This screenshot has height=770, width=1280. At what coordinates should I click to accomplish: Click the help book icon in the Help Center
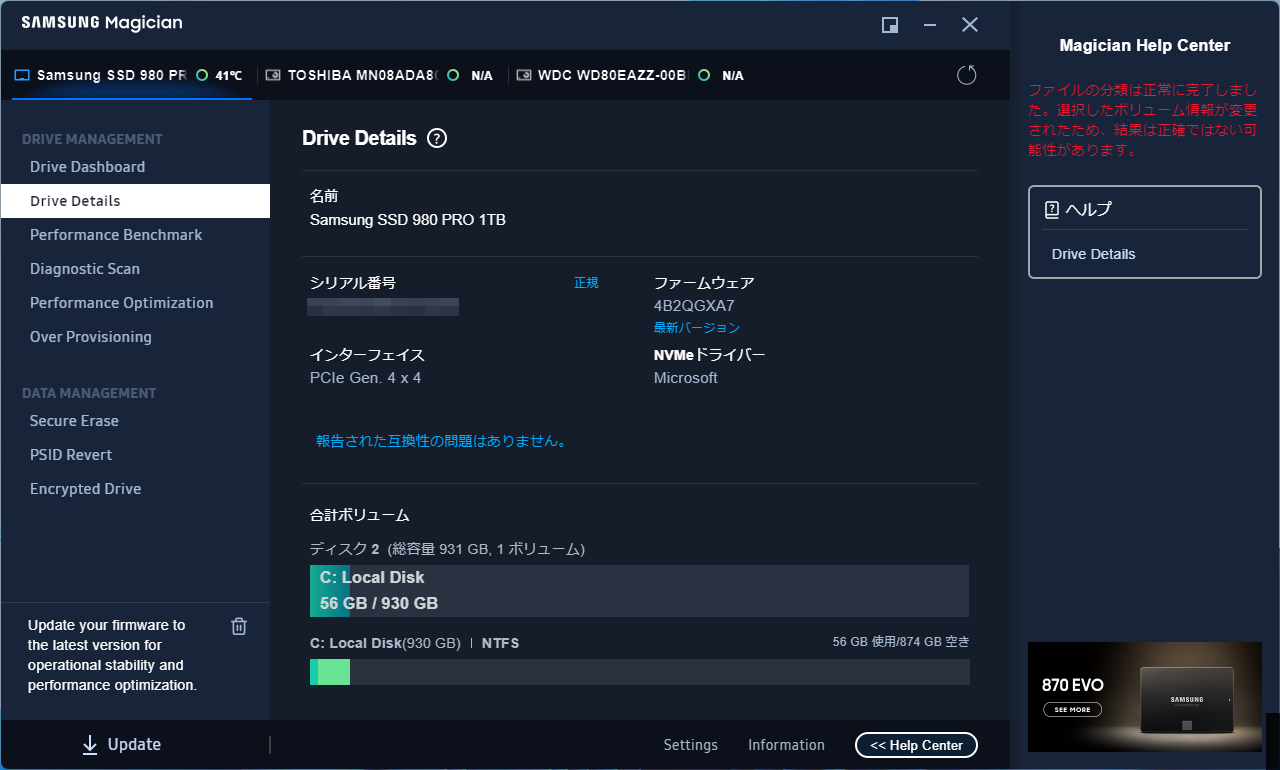(x=1052, y=210)
